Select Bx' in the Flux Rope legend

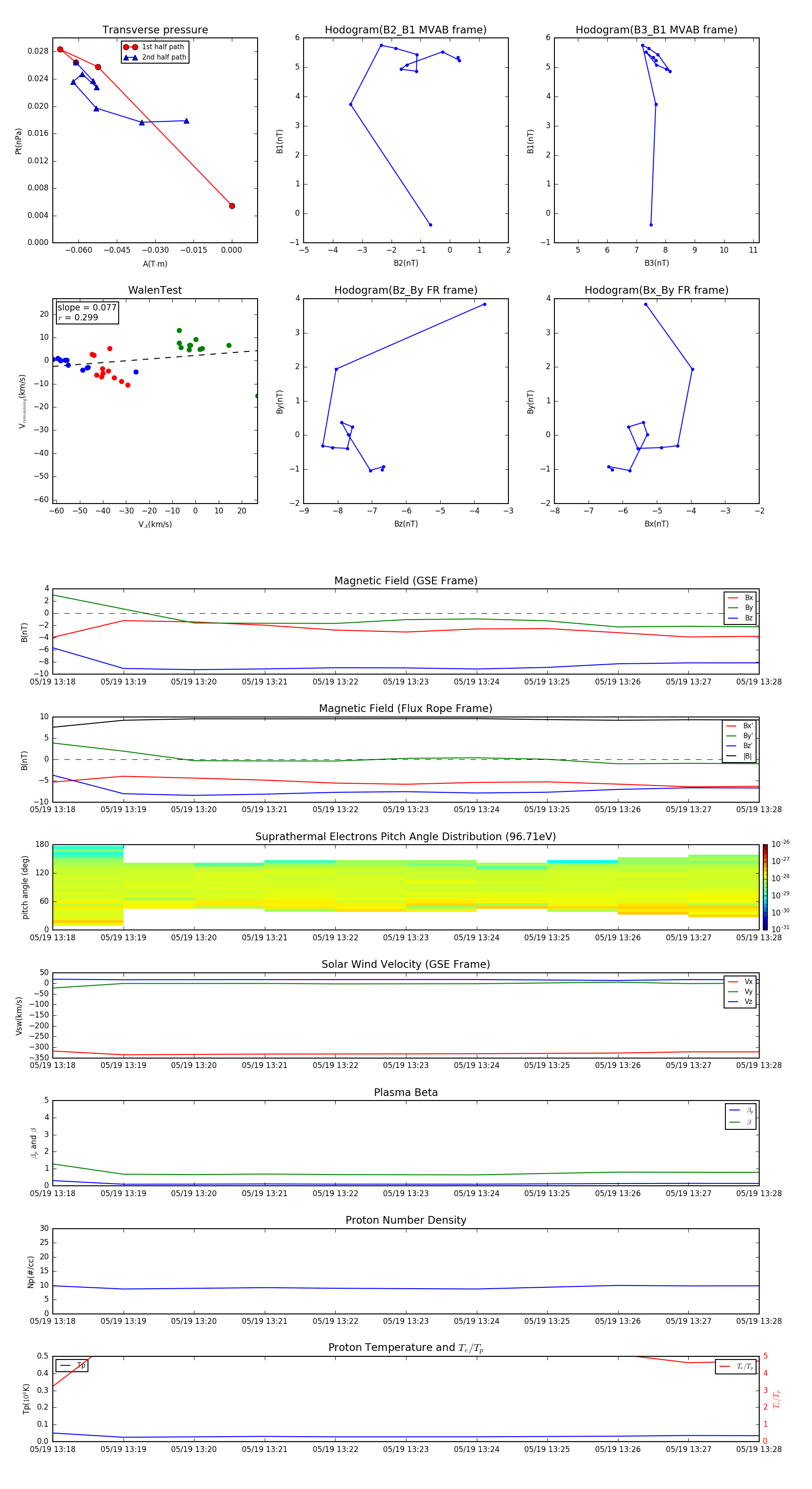(739, 726)
